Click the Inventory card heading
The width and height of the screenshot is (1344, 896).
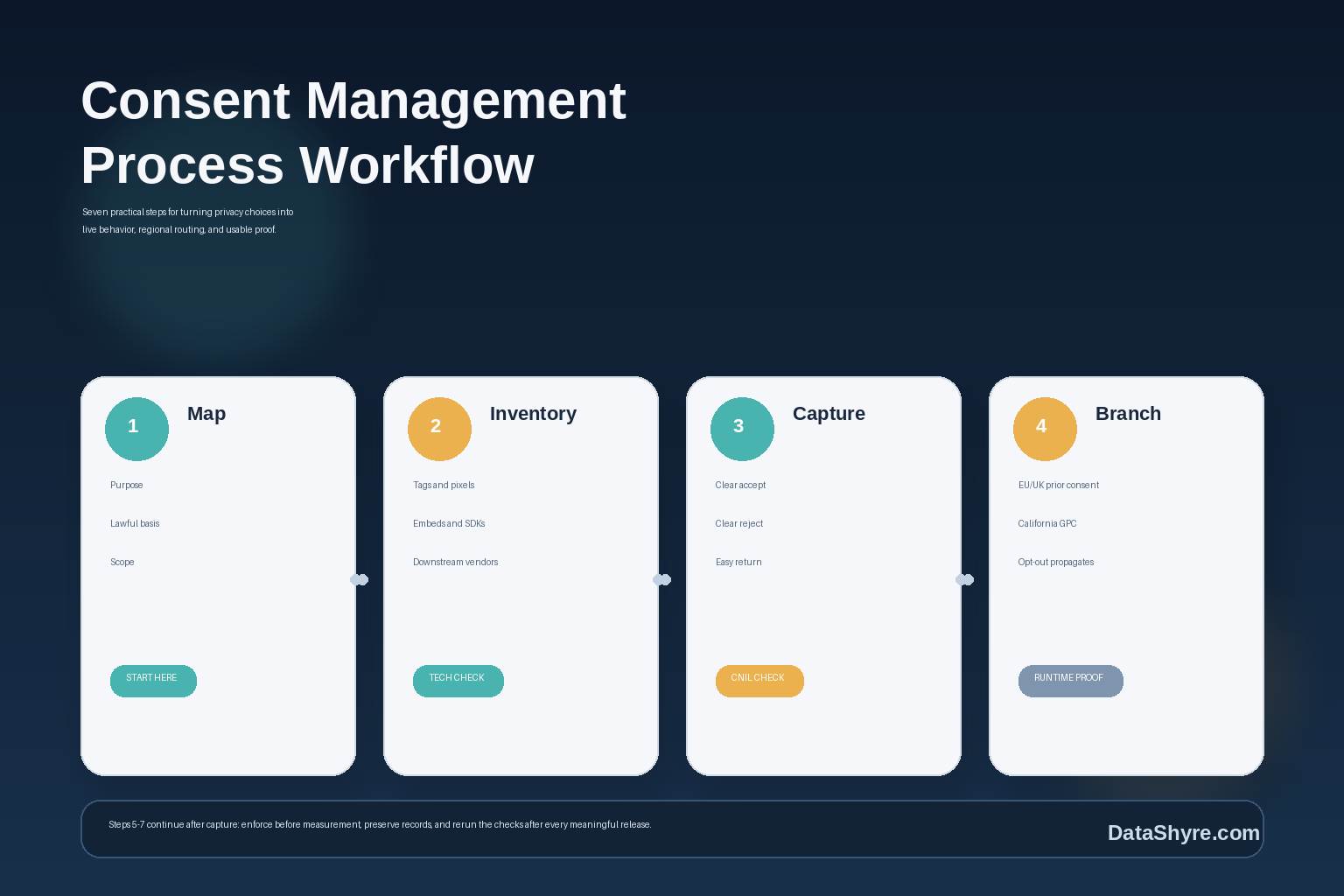coord(533,414)
